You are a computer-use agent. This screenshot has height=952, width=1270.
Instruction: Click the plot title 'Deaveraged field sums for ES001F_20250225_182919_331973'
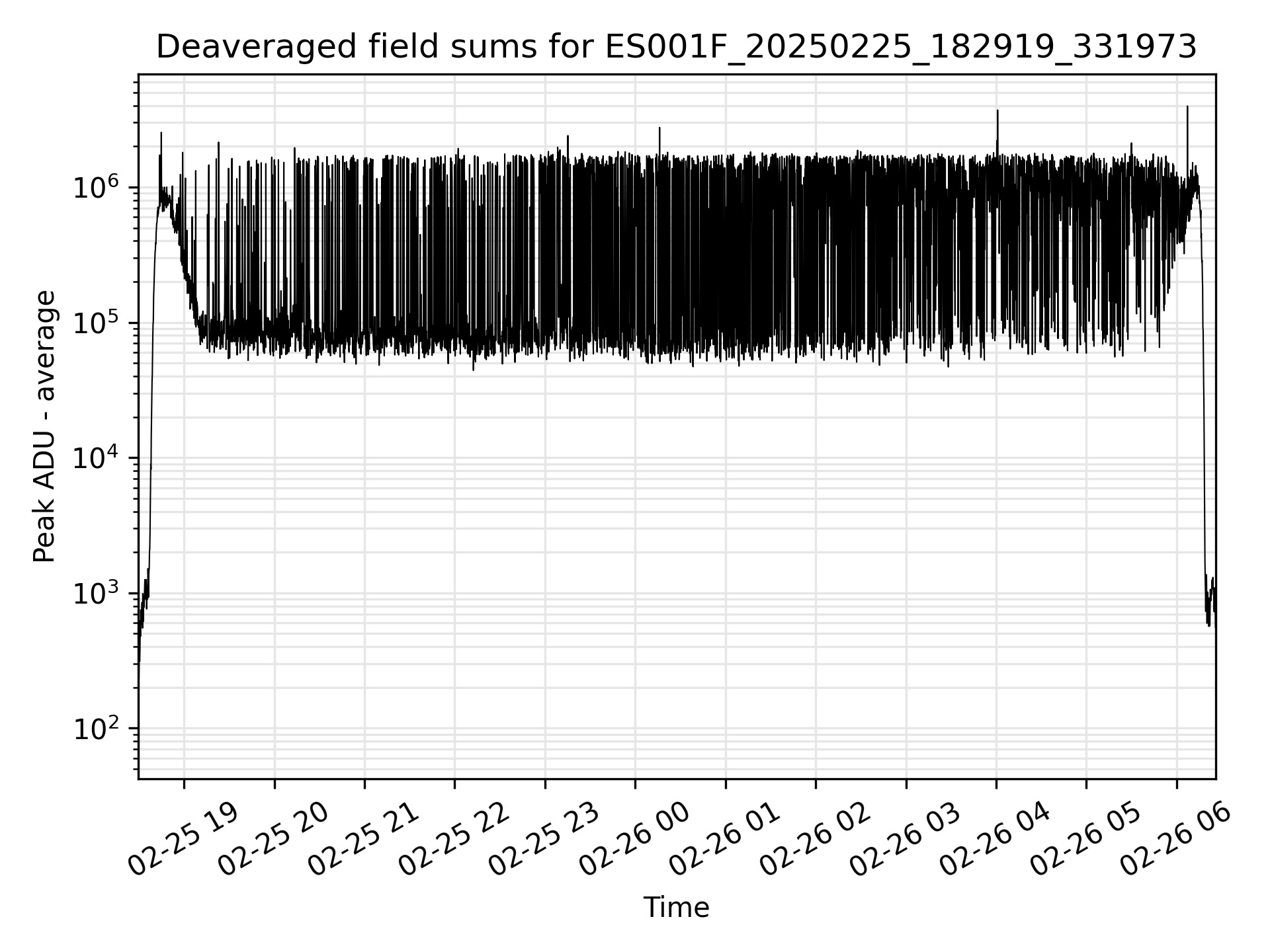(676, 48)
